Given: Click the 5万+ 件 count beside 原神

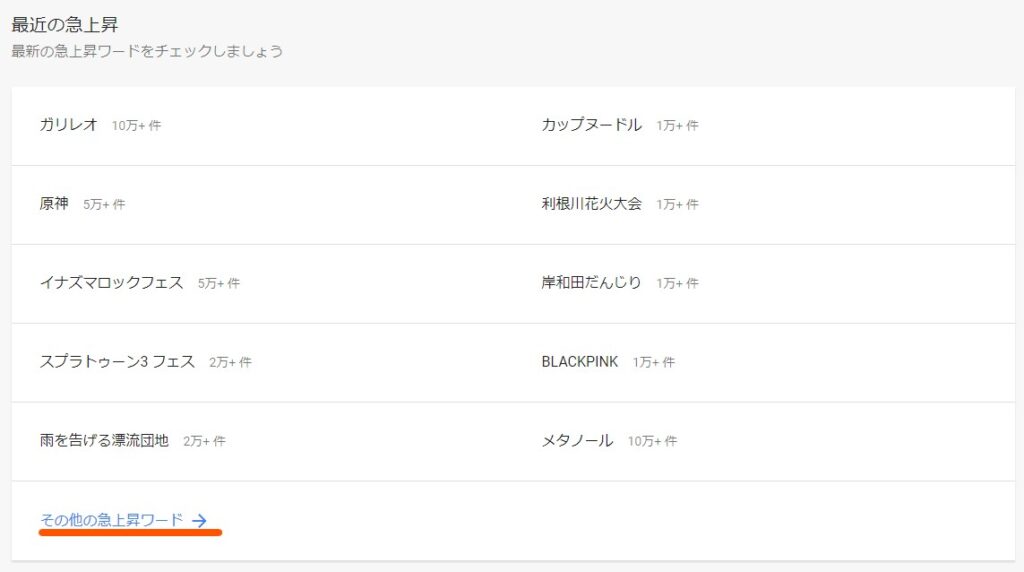Looking at the screenshot, I should coord(104,204).
